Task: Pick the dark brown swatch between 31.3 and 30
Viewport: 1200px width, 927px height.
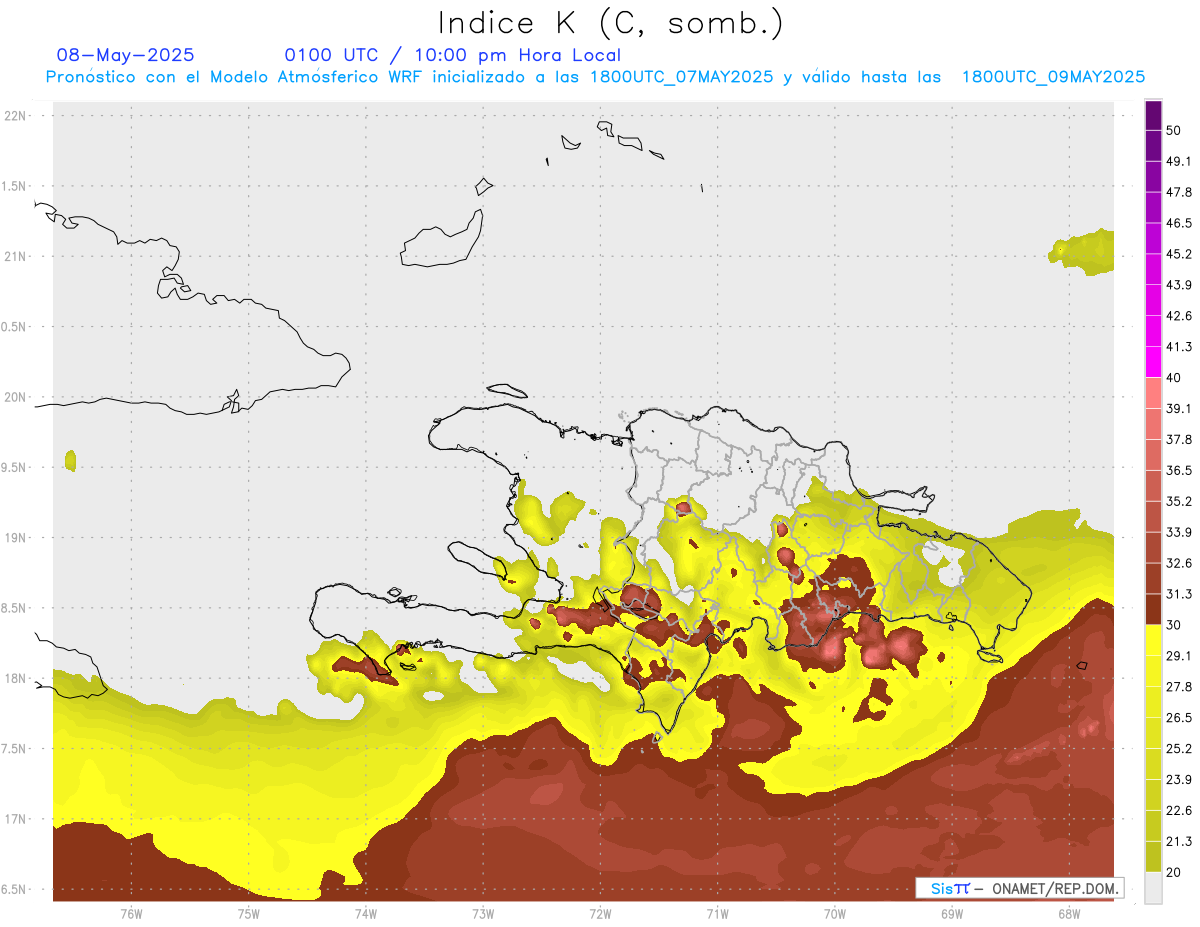Action: [1153, 609]
